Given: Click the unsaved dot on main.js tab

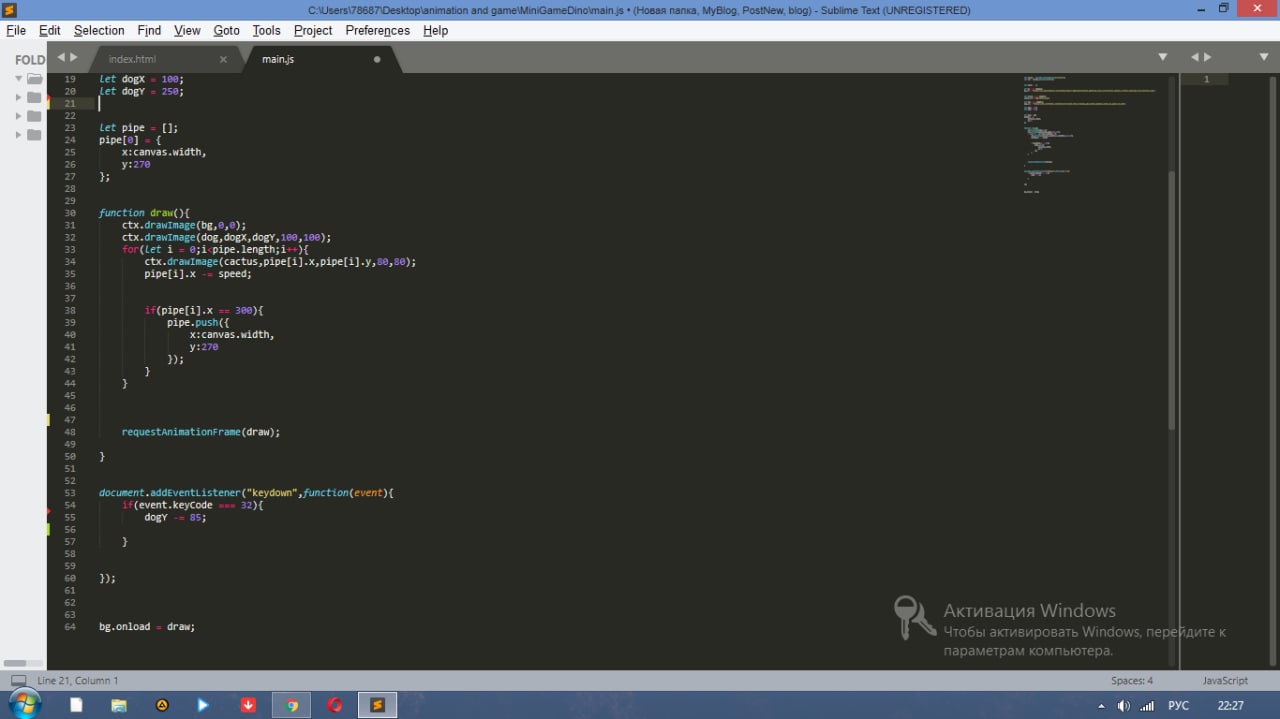Looking at the screenshot, I should tap(377, 59).
